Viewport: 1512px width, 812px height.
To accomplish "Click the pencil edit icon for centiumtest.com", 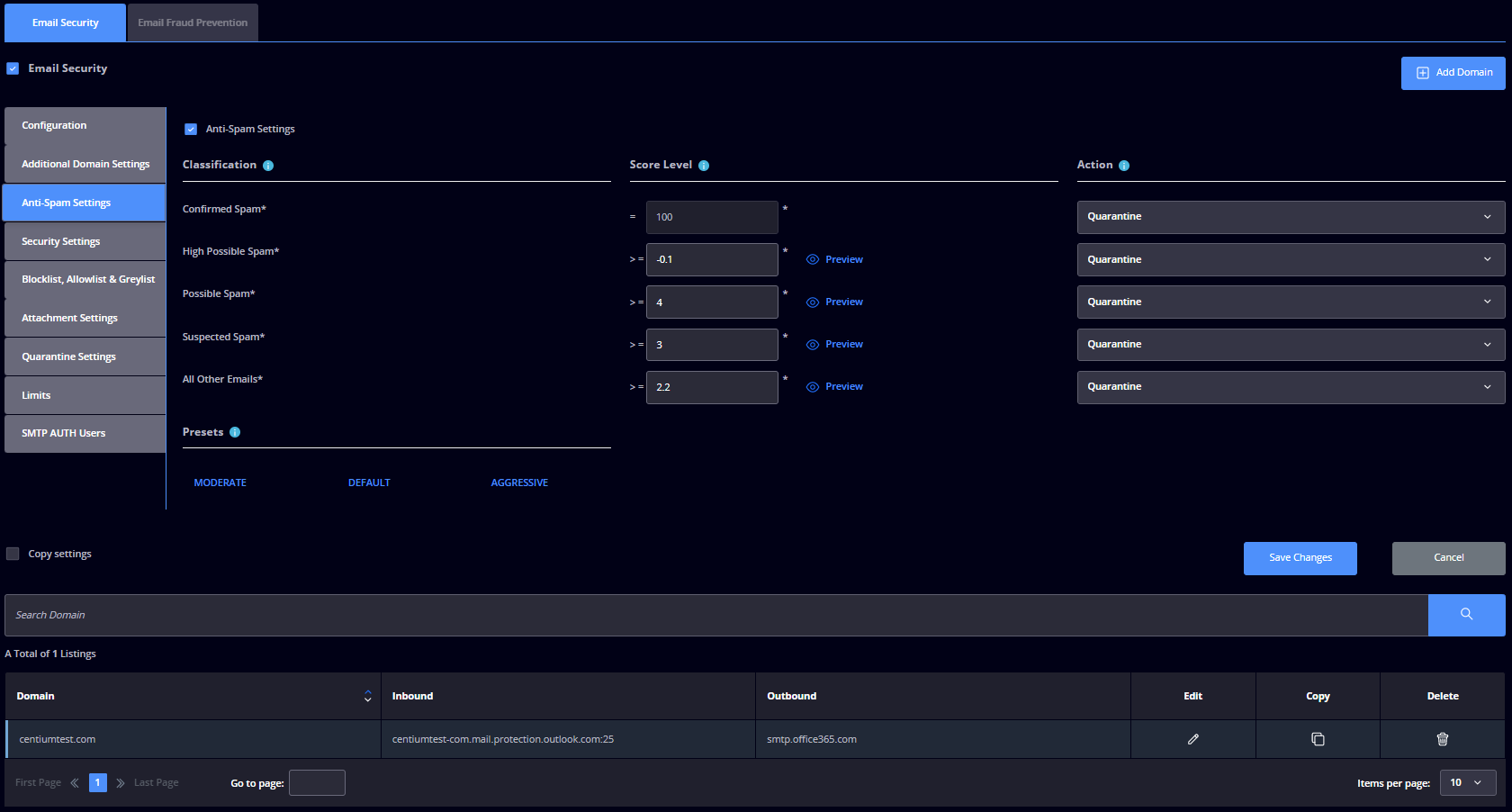I will 1193,739.
